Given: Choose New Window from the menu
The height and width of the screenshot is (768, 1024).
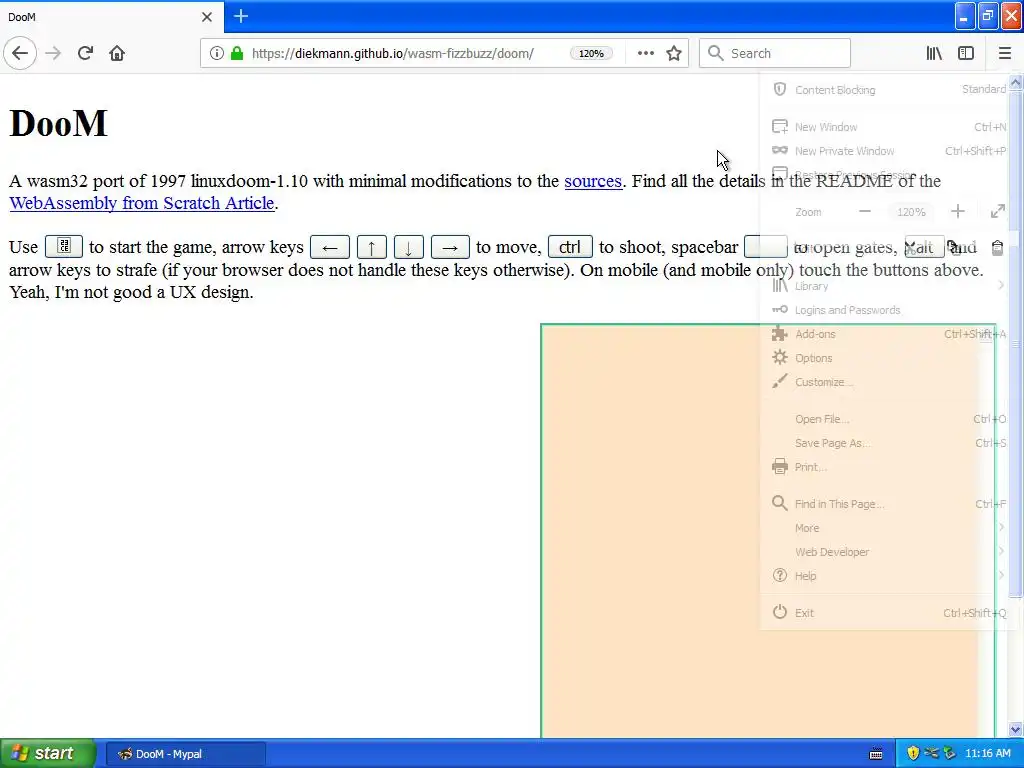Looking at the screenshot, I should pyautogui.click(x=889, y=127).
